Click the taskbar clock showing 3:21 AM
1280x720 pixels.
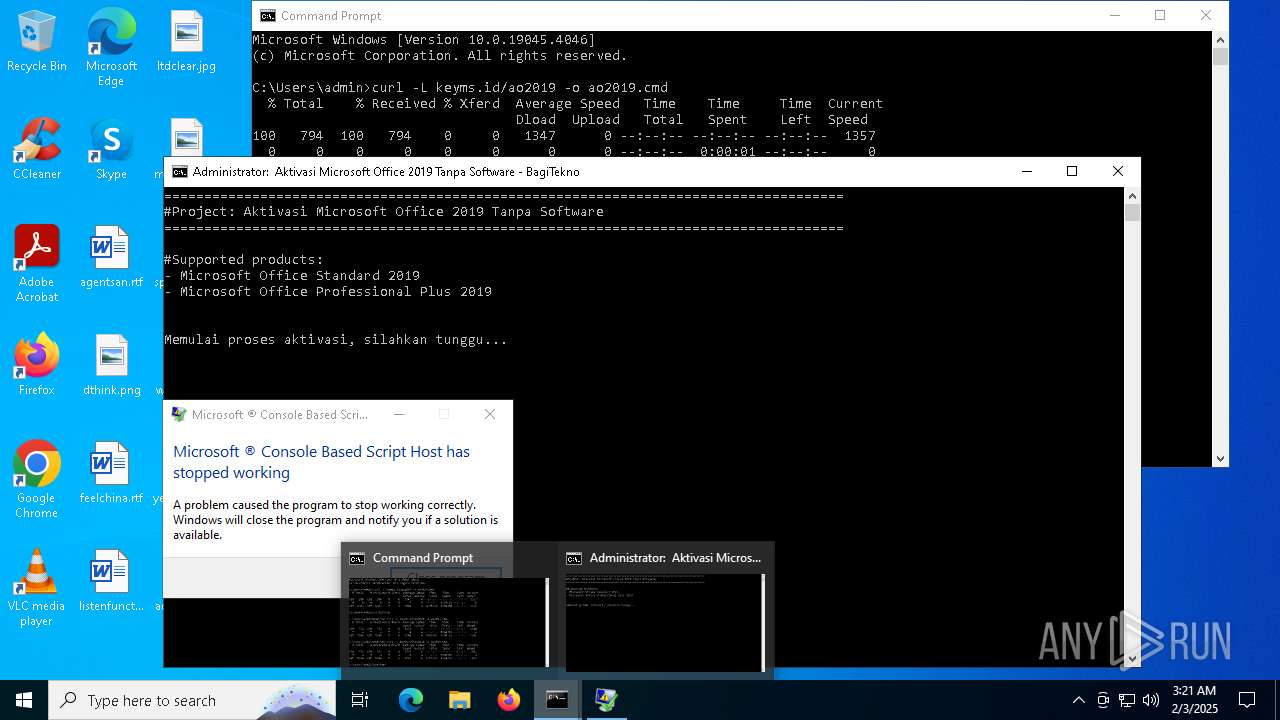[1194, 700]
